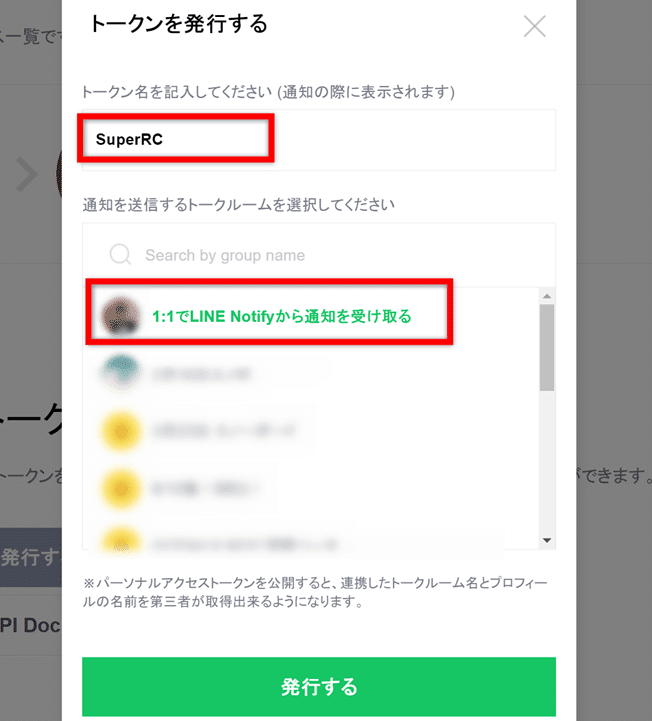Select the first yellow avatar talk room
Viewport: 652px width, 721px height.
[x=120, y=431]
